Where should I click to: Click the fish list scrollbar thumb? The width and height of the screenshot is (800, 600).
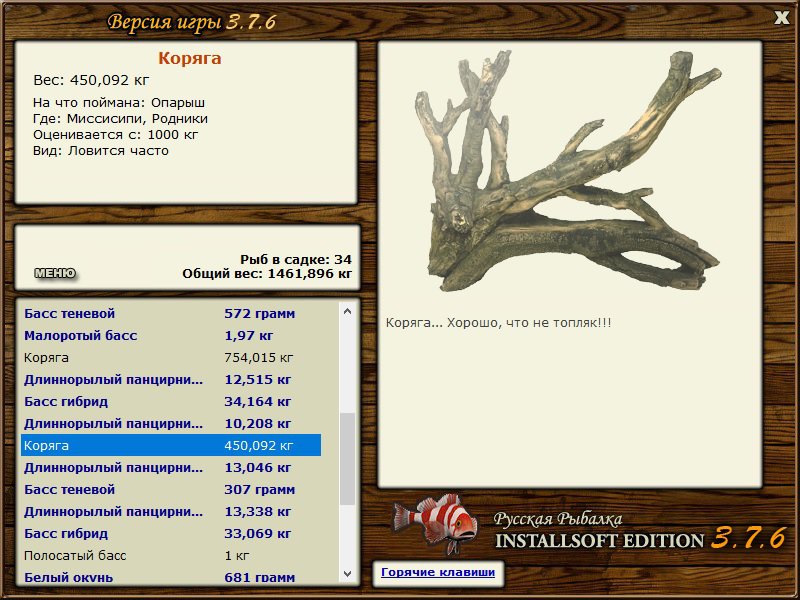[347, 459]
